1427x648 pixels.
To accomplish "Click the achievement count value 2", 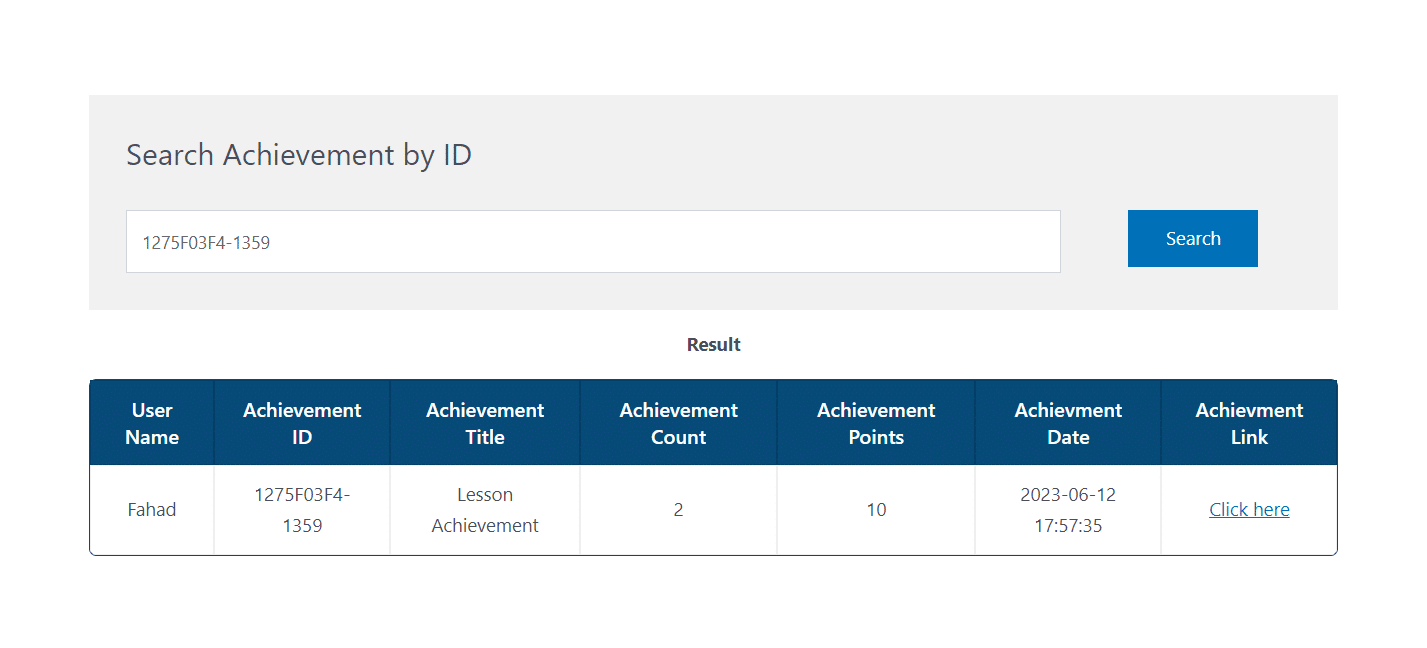I will [678, 510].
